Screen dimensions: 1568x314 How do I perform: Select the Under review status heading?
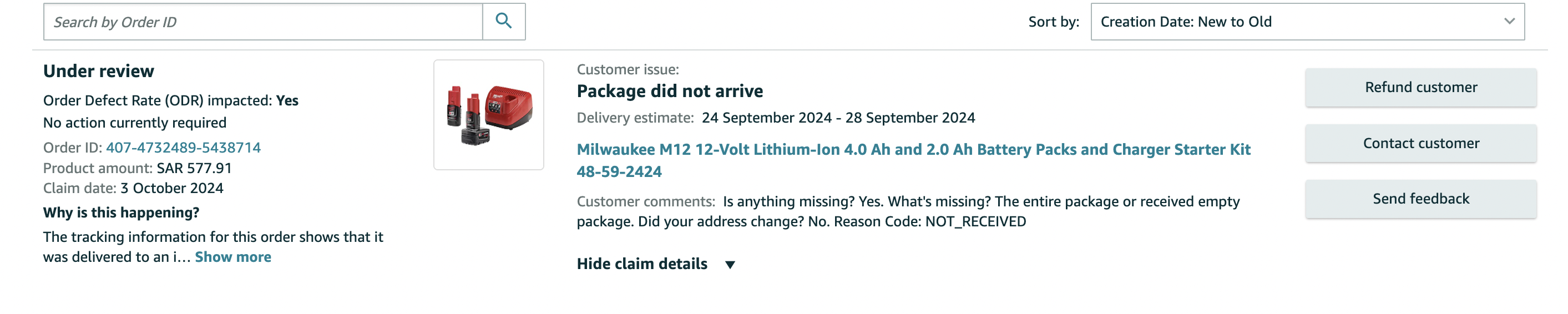(x=99, y=71)
